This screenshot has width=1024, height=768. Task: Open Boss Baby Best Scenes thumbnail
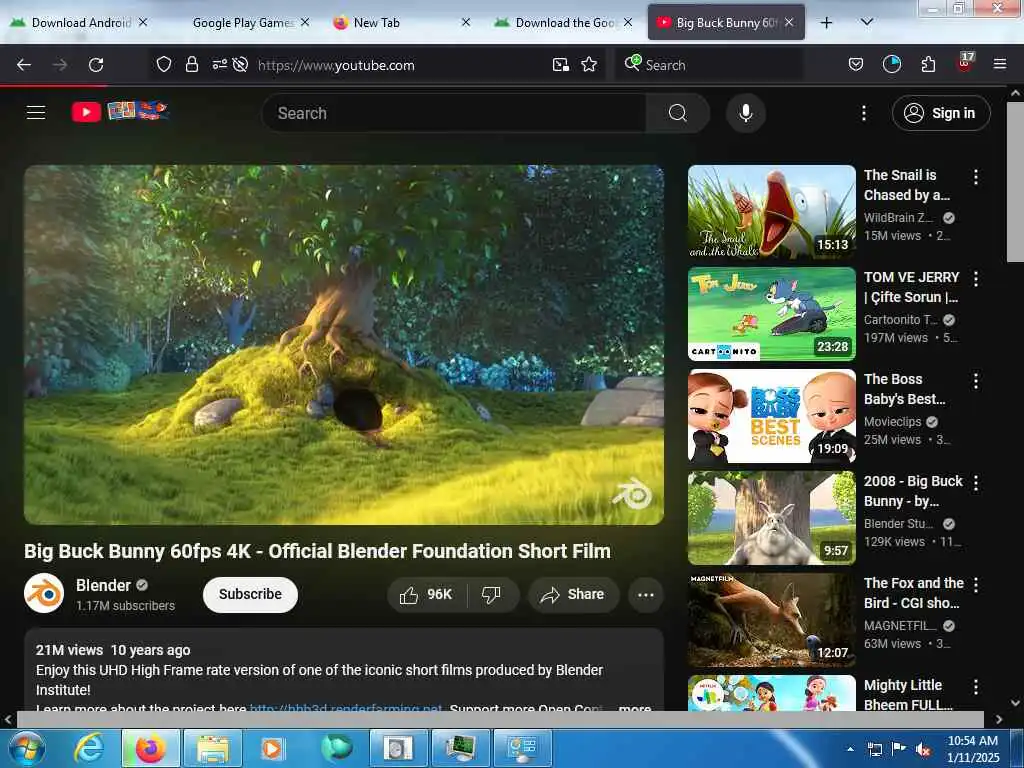coord(771,415)
